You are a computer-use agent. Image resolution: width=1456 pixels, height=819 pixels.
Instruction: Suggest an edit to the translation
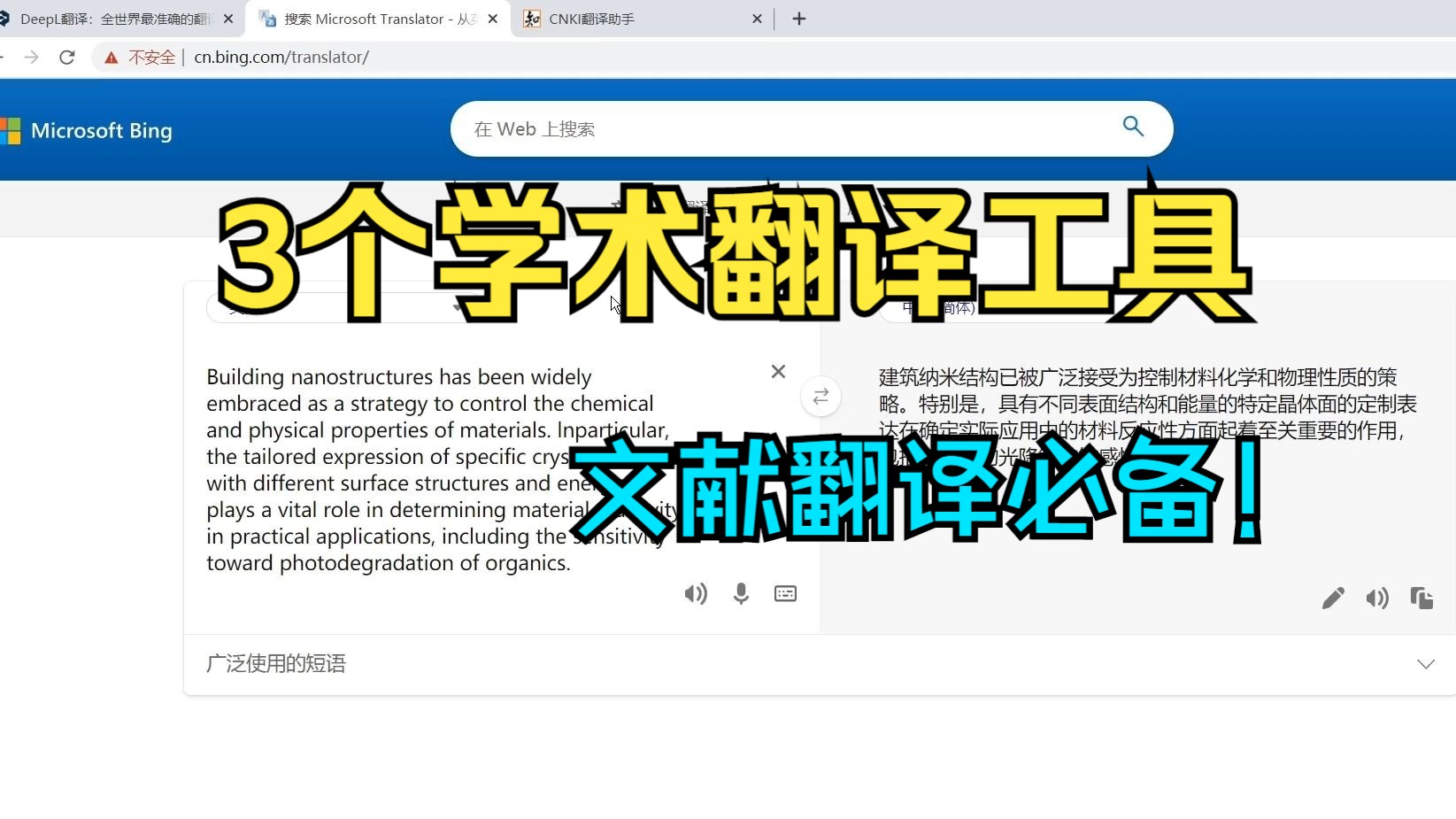(1333, 599)
